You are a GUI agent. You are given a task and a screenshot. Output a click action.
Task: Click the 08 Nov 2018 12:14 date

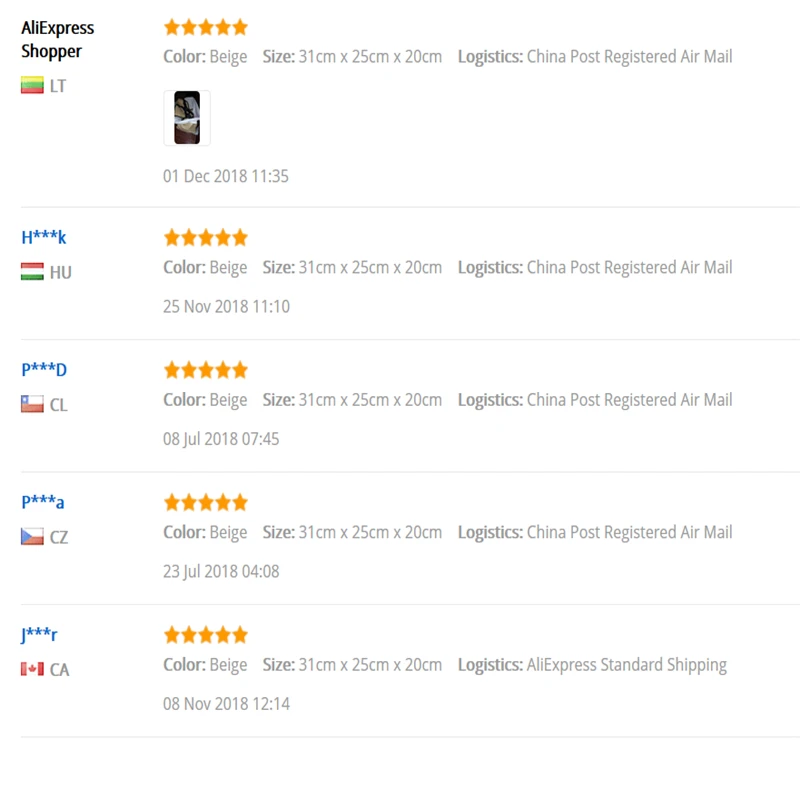[x=226, y=704]
